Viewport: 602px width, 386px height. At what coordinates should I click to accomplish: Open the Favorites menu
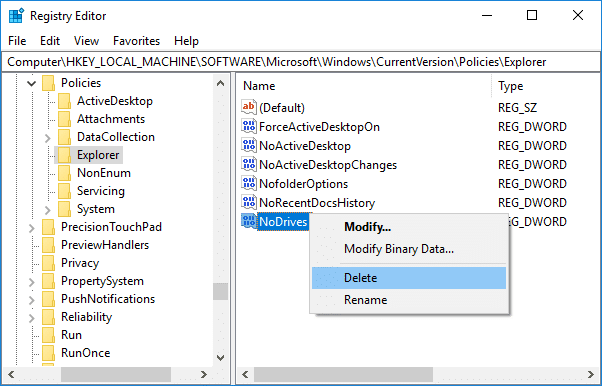pos(136,41)
